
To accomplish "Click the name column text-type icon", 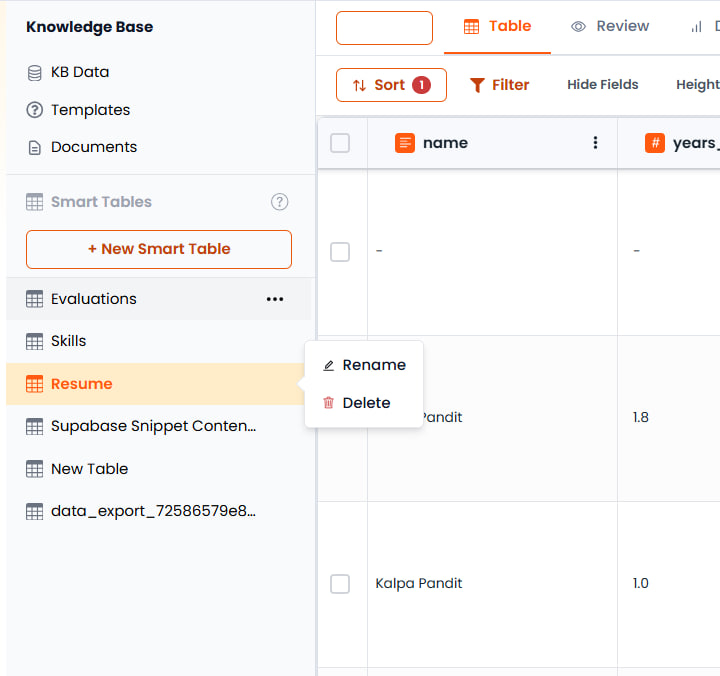I will click(405, 143).
